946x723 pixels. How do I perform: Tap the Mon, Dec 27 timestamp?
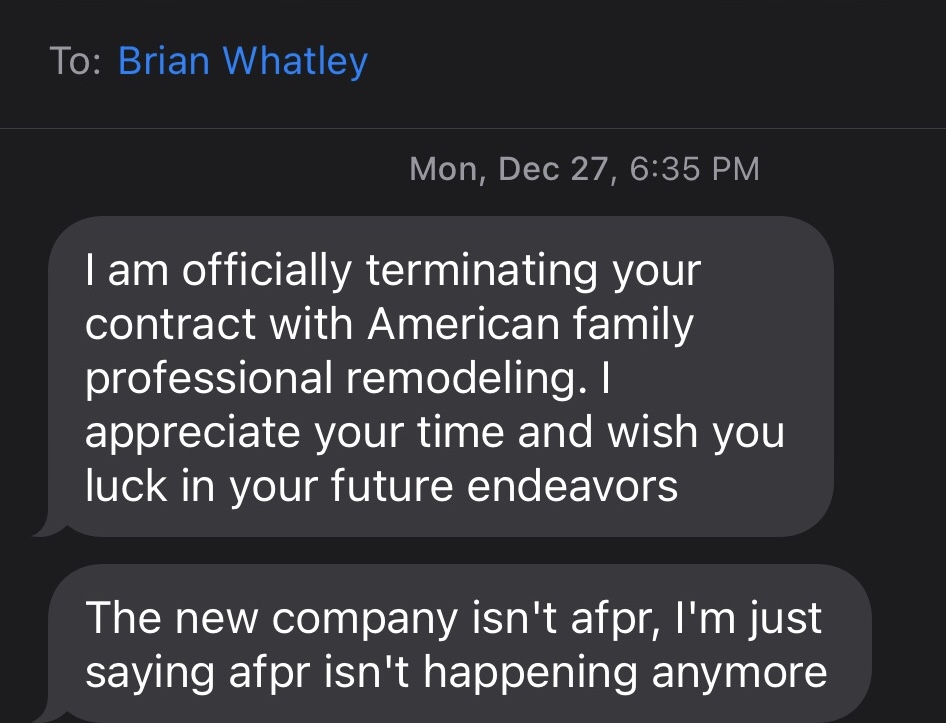coord(584,169)
